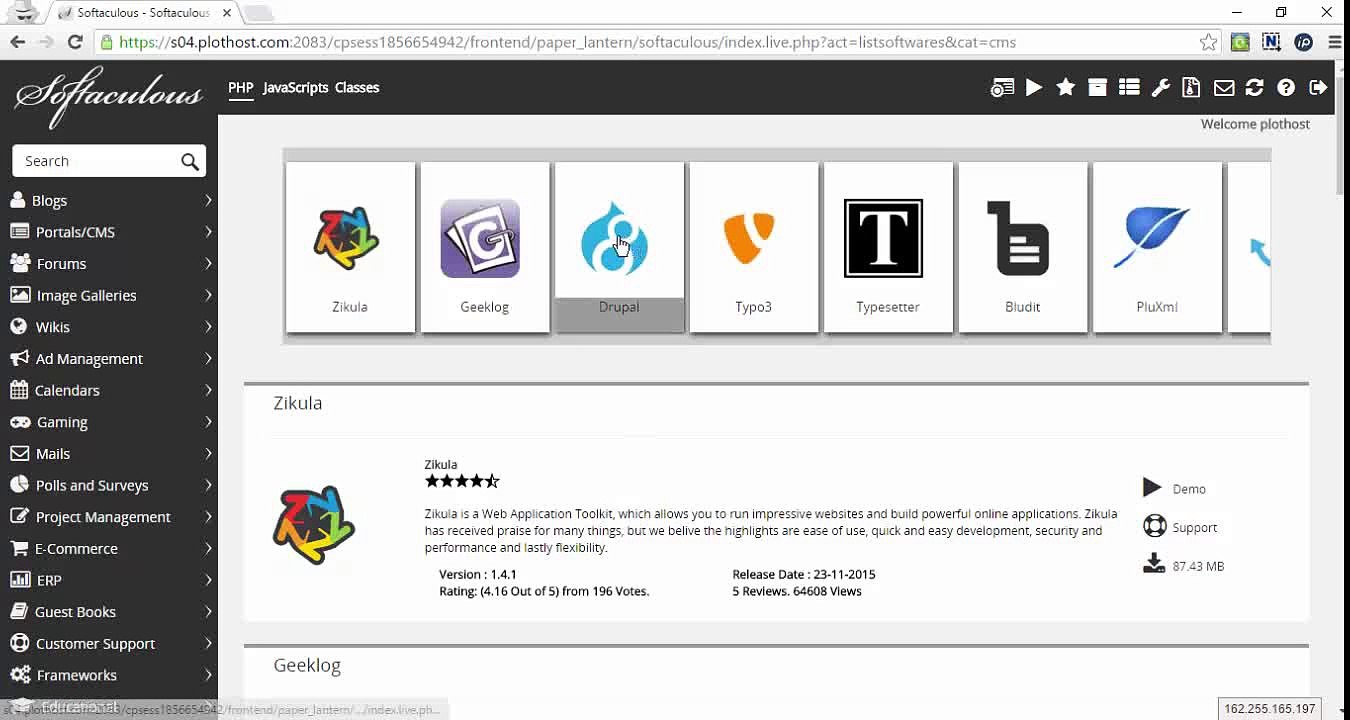Open Chrome menu button
Viewport: 1350px width, 720px height.
tap(1334, 42)
